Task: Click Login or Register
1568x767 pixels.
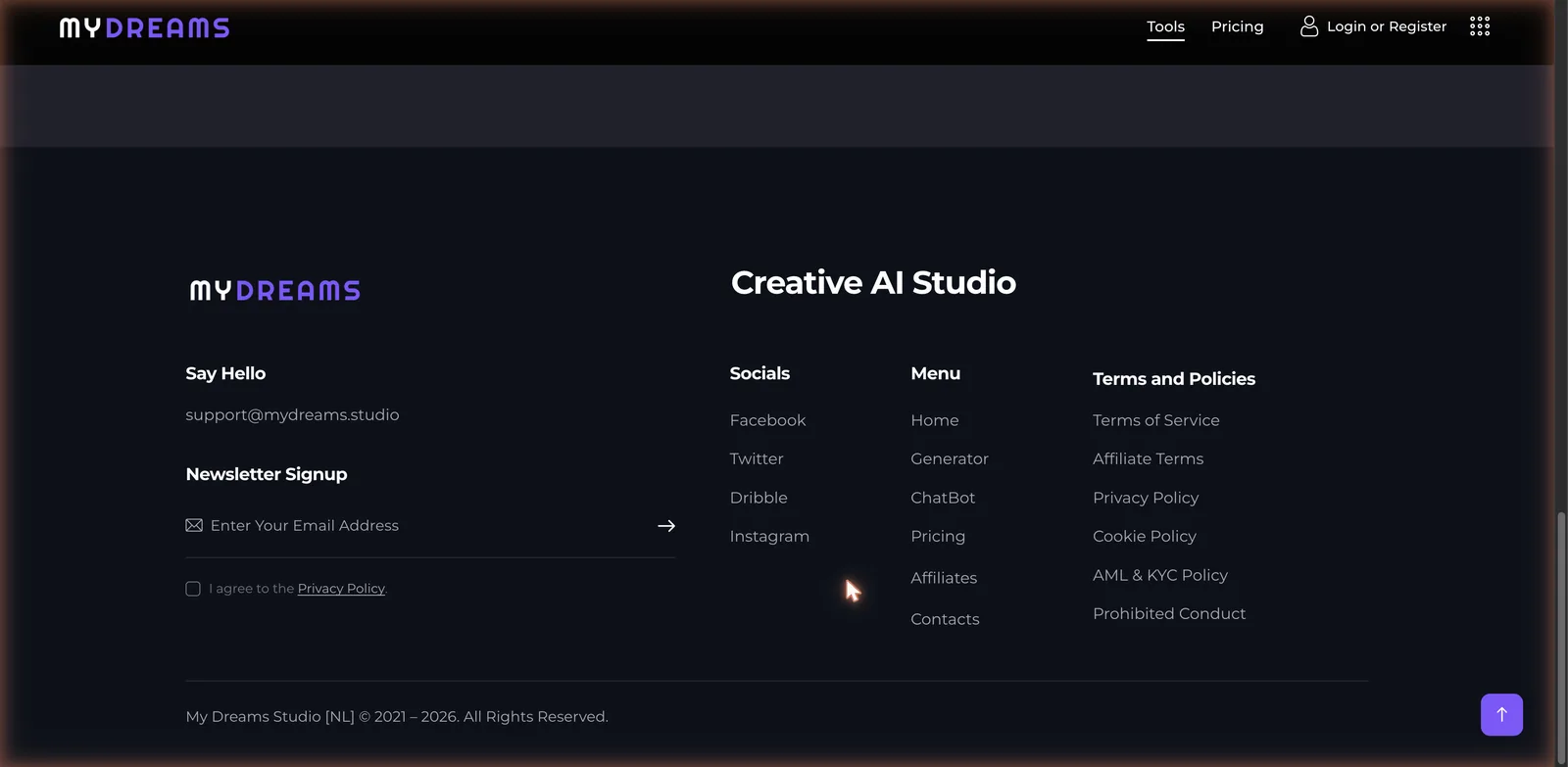Action: pyautogui.click(x=1387, y=26)
